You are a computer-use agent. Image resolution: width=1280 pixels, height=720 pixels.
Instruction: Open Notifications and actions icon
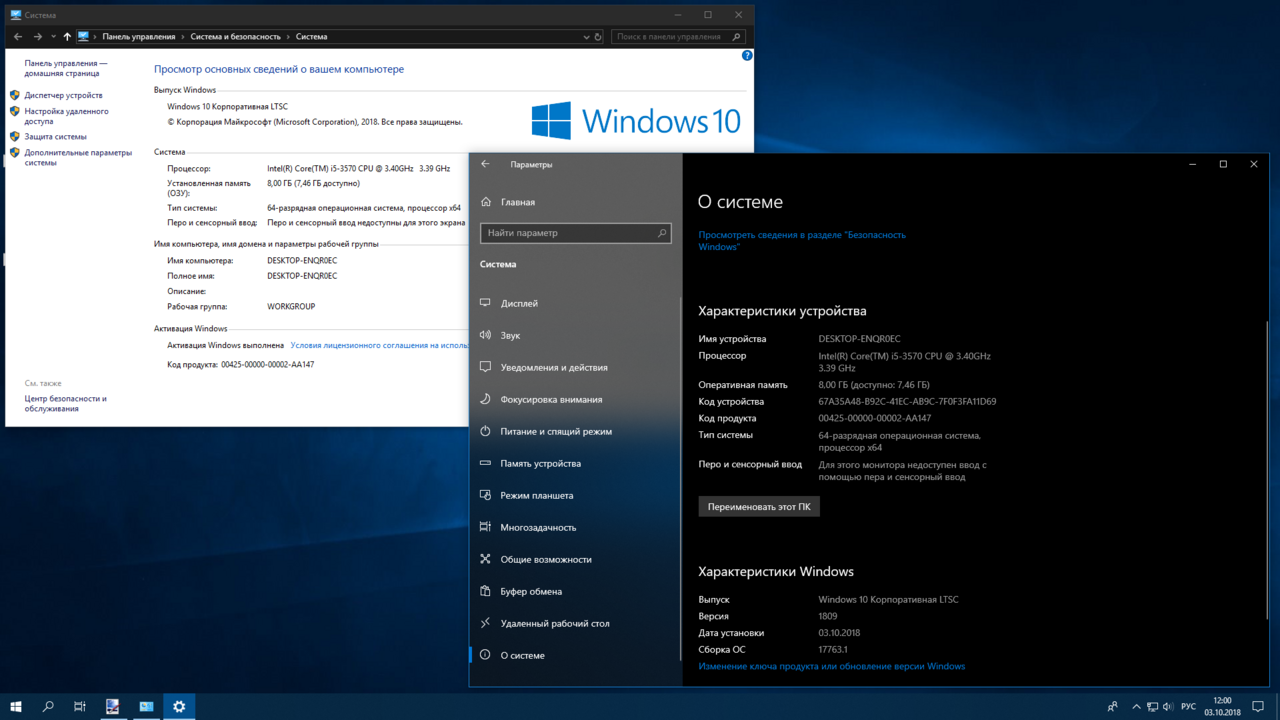click(x=485, y=367)
